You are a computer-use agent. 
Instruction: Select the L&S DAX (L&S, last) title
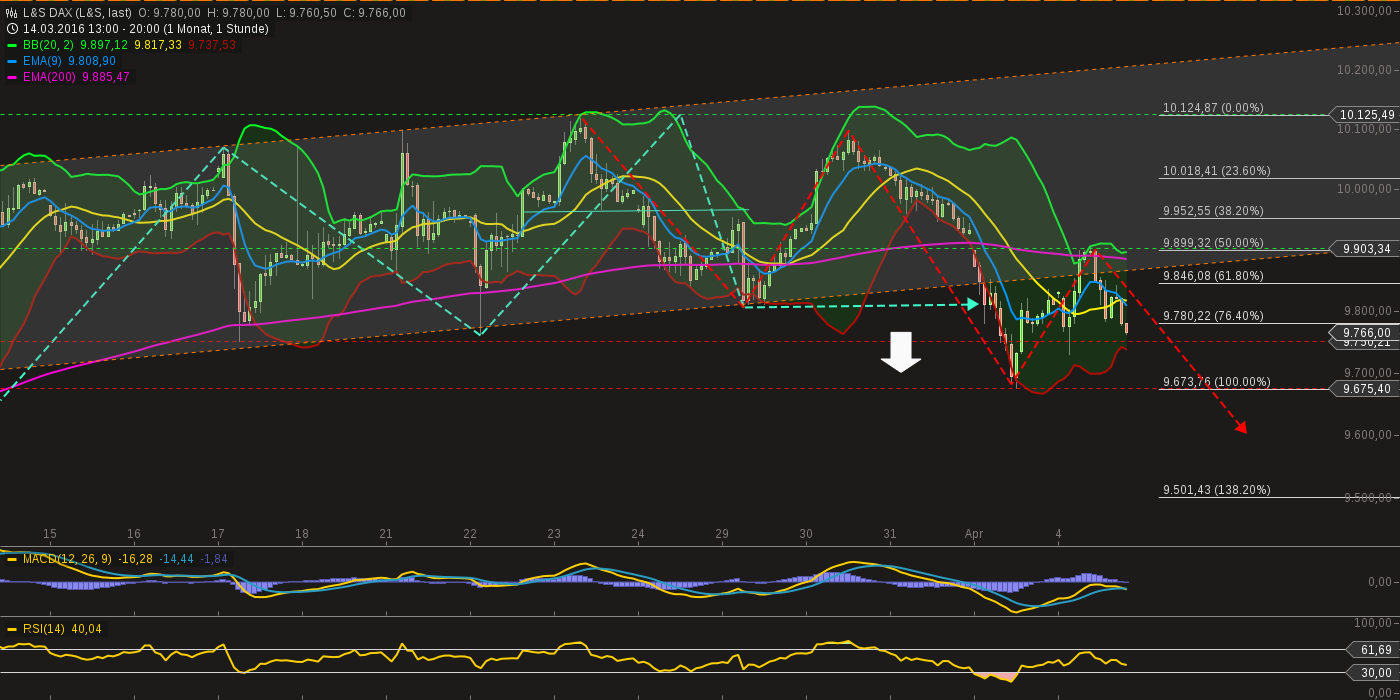tap(77, 13)
